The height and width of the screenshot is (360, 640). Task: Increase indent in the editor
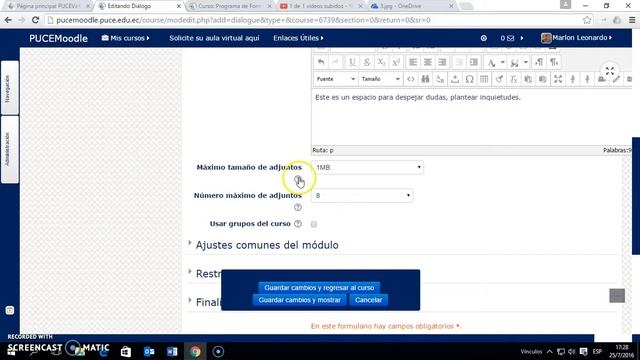click(474, 62)
